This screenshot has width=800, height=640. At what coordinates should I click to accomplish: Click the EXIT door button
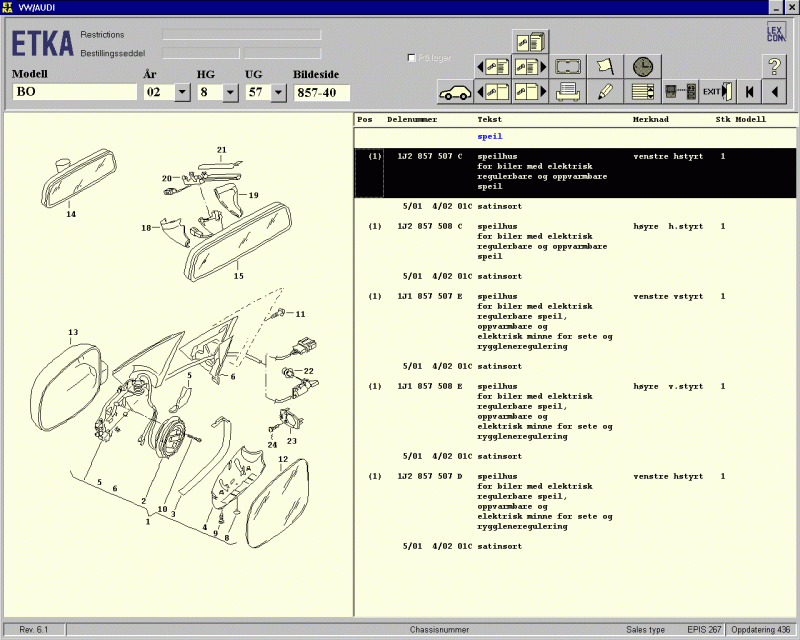(x=716, y=92)
